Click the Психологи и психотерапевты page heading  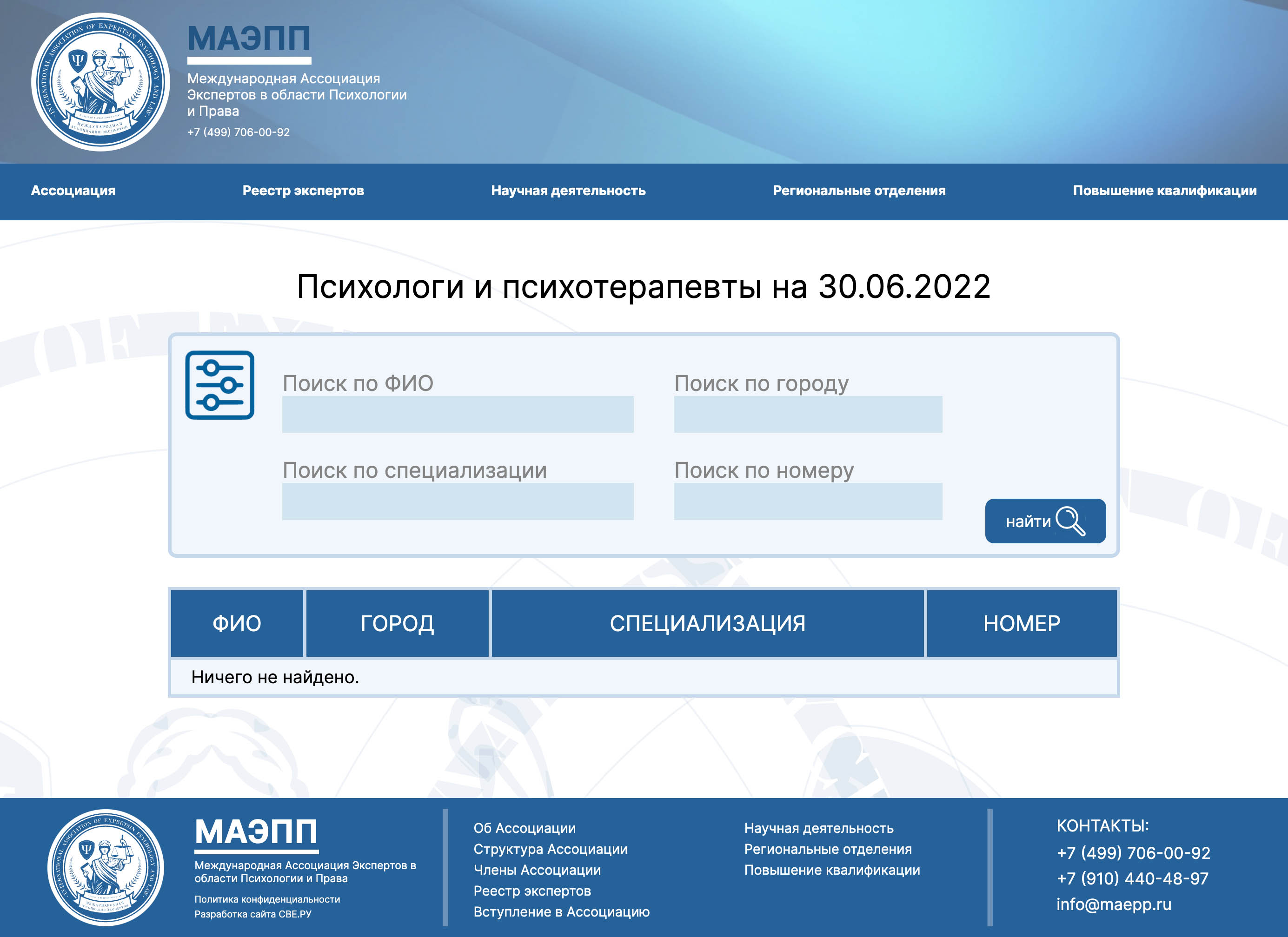pyautogui.click(x=644, y=287)
